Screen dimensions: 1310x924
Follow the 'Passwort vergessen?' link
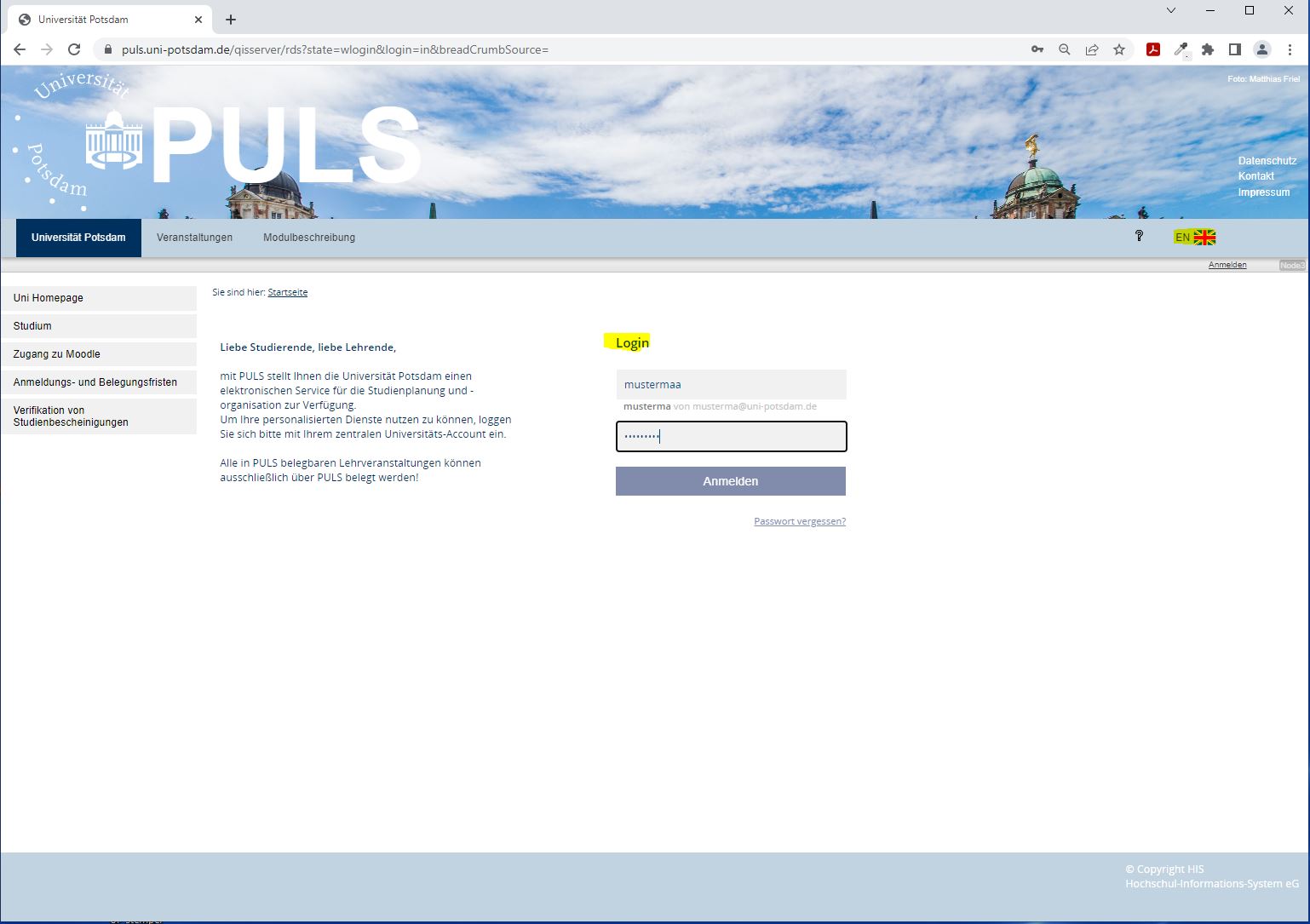click(x=800, y=521)
